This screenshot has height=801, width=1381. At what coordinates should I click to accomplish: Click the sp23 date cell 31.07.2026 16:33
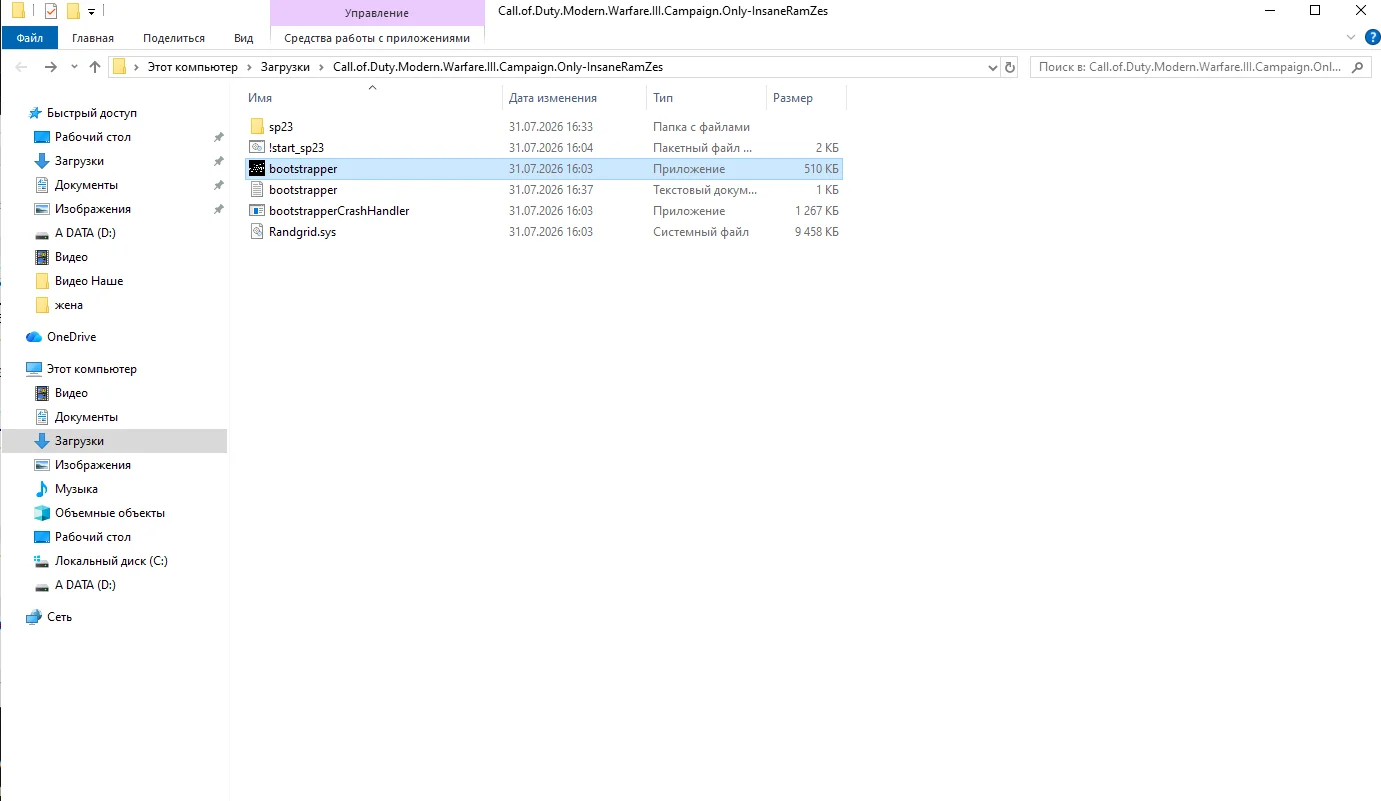pos(551,127)
